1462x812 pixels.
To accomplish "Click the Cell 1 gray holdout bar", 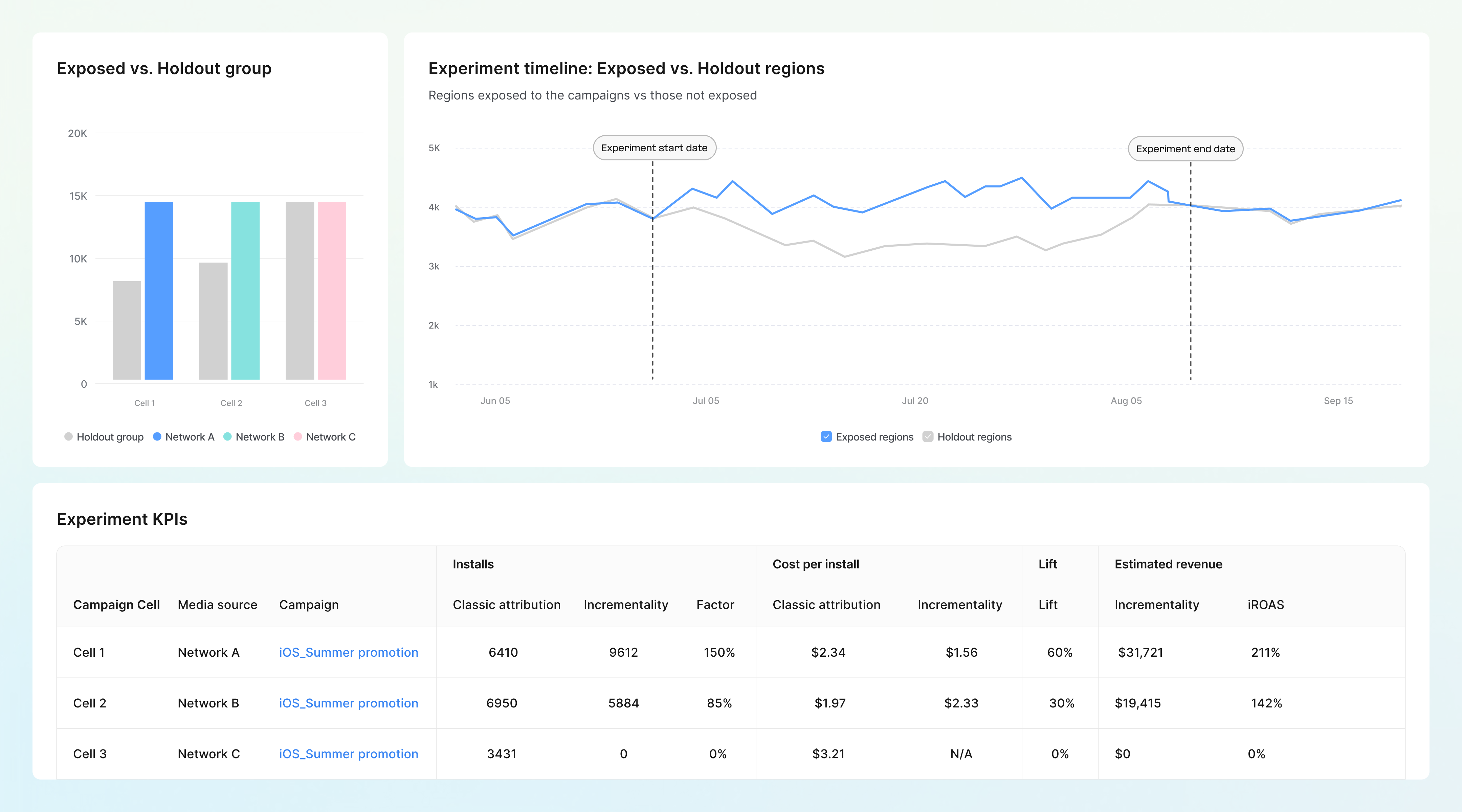I will click(x=127, y=330).
